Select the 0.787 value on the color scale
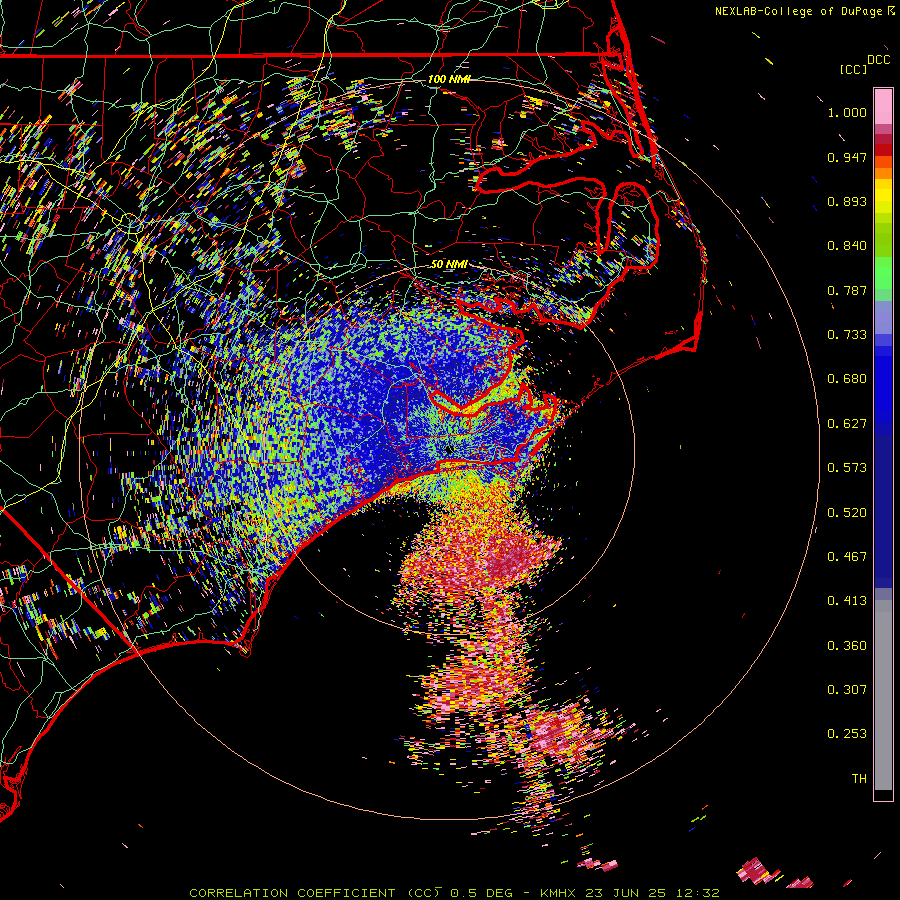 pyautogui.click(x=847, y=290)
